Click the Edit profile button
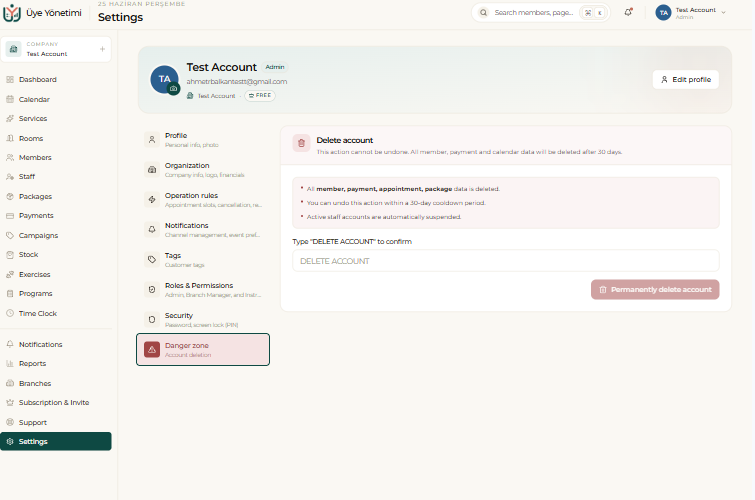 [x=686, y=79]
